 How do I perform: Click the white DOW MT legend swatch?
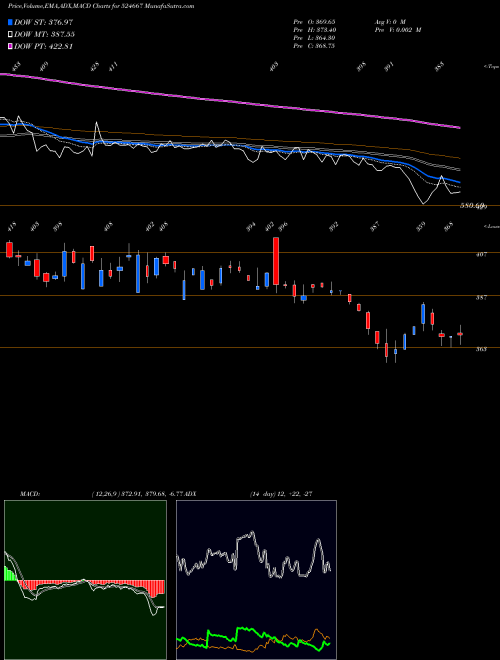pyautogui.click(x=10, y=34)
